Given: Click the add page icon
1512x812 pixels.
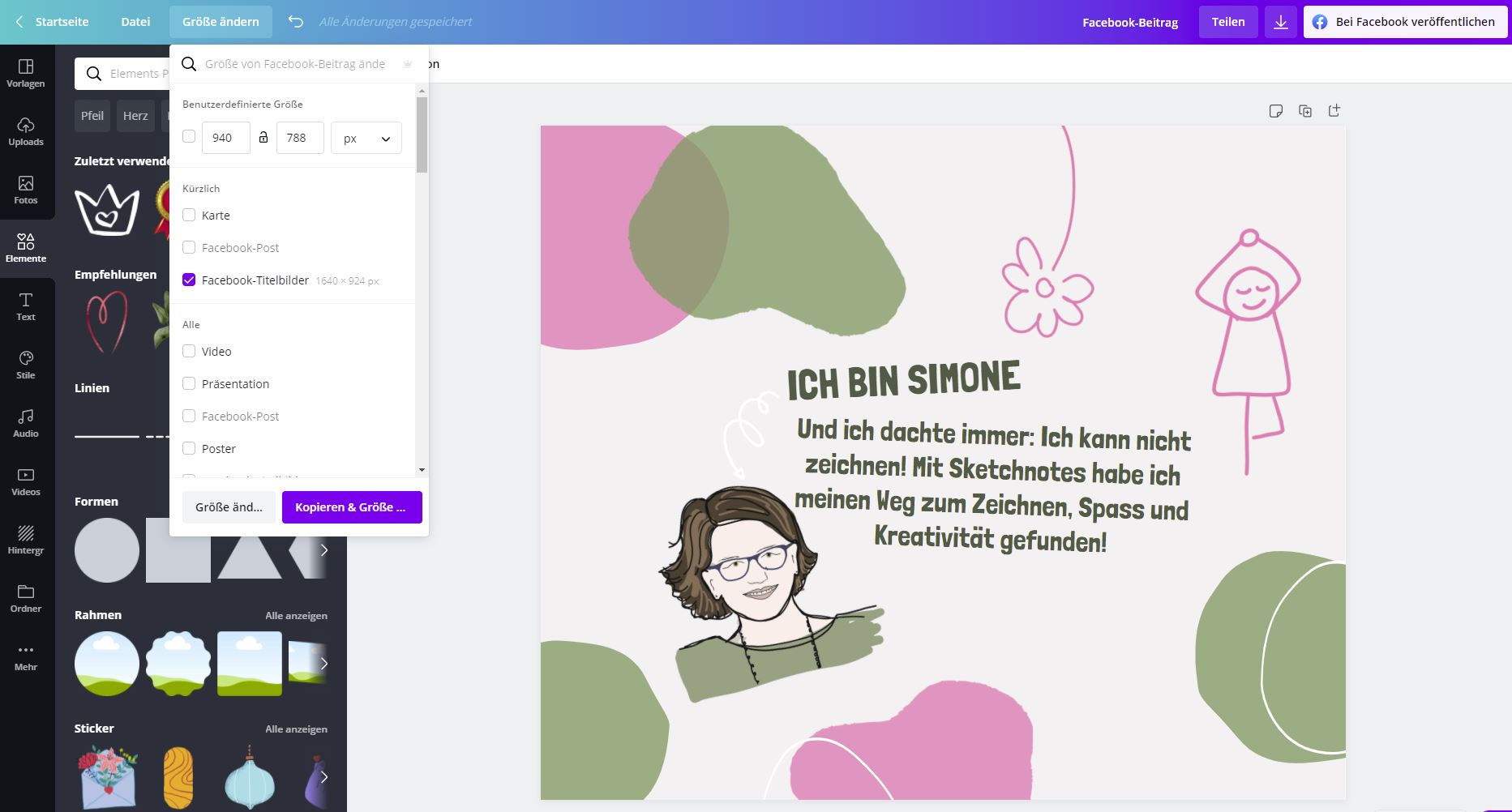Looking at the screenshot, I should click(1334, 110).
